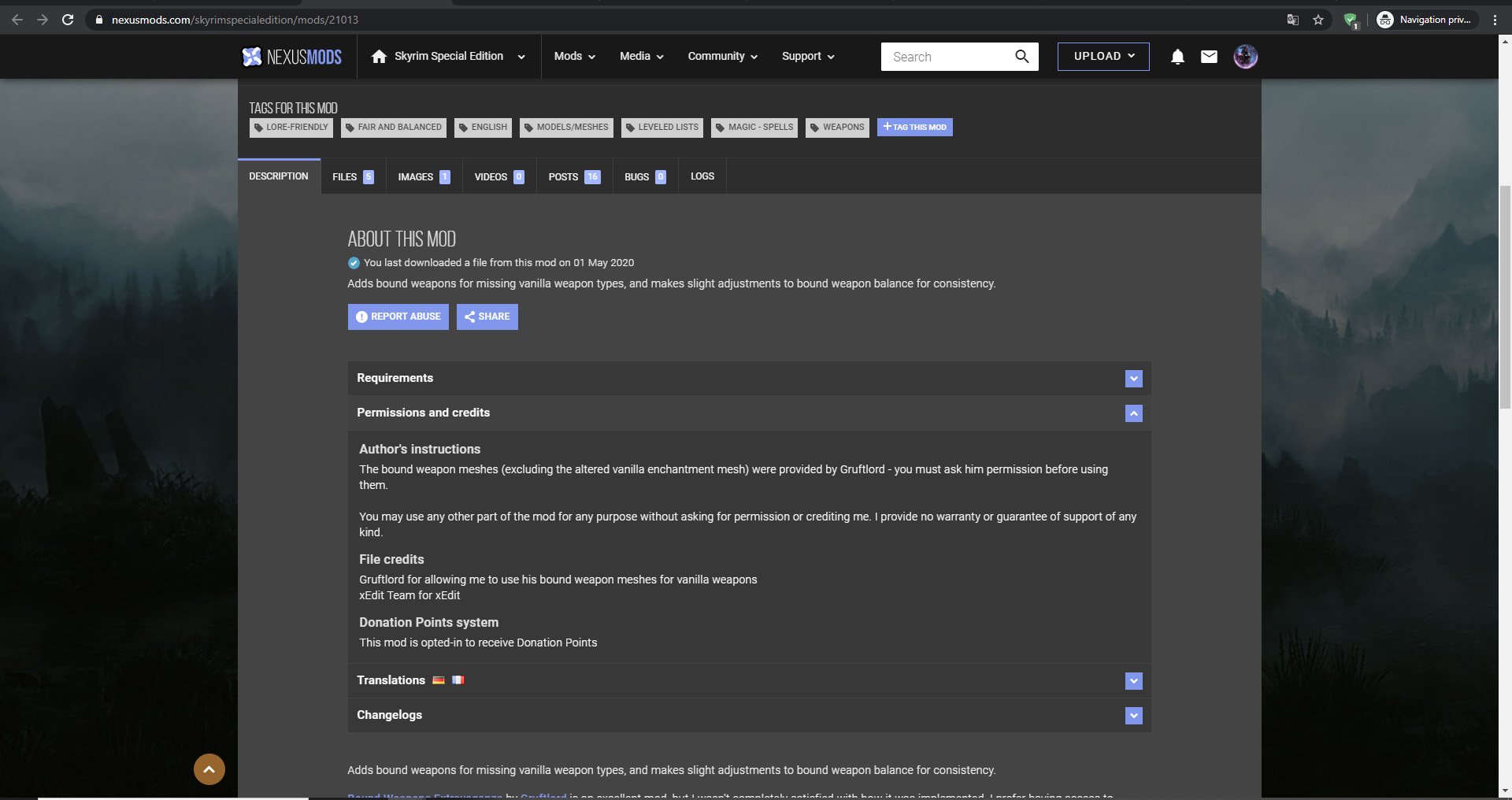Switch to the Posts tab

pyautogui.click(x=573, y=177)
